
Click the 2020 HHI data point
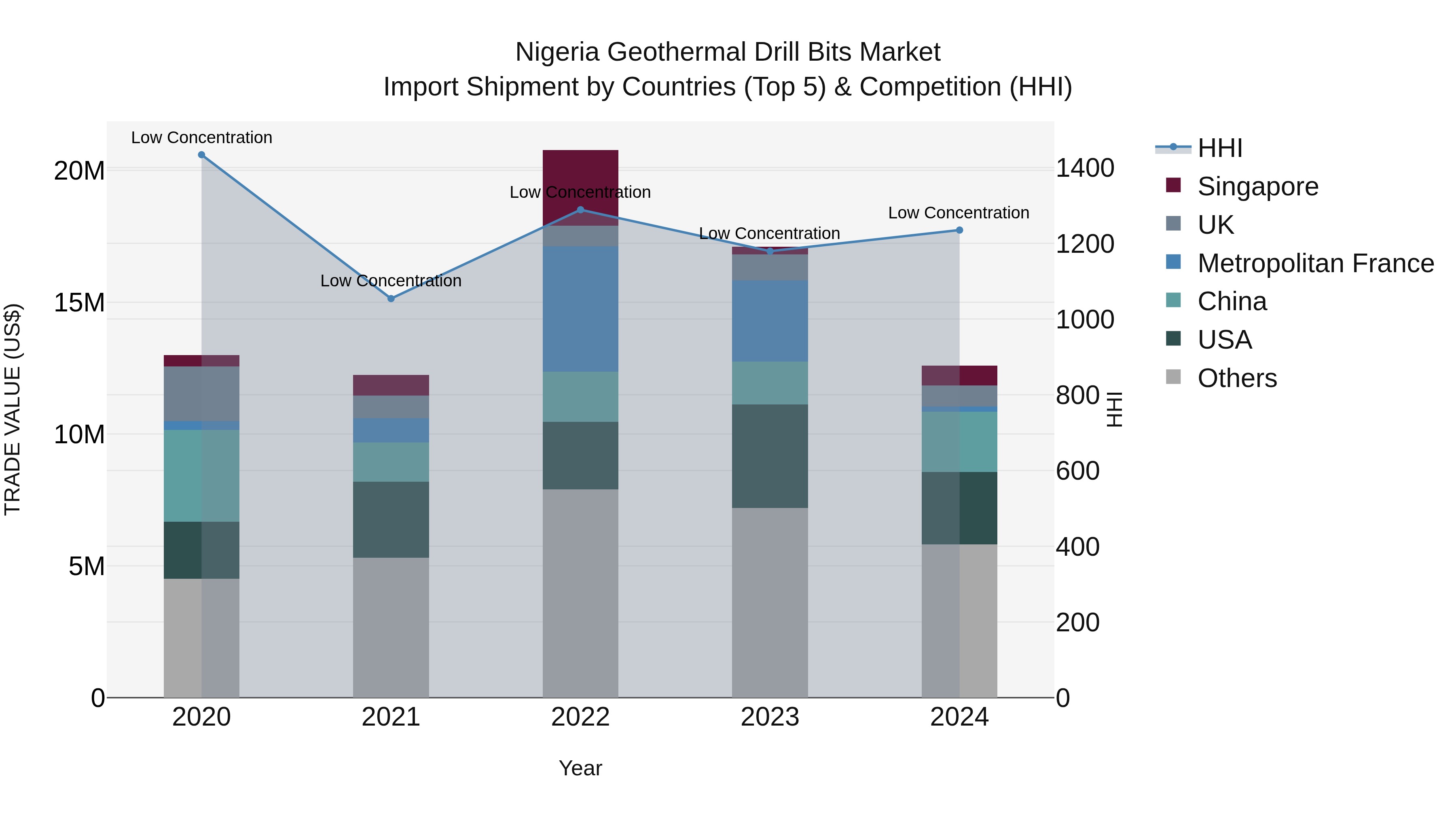click(x=202, y=155)
